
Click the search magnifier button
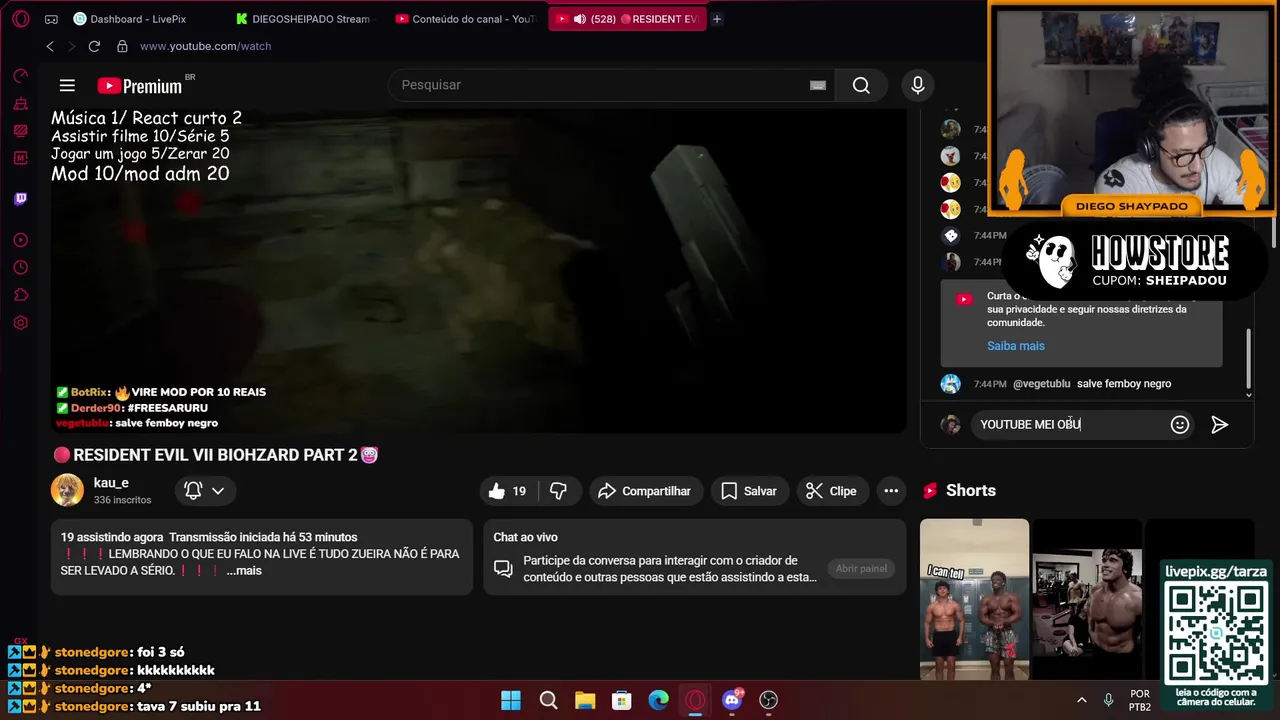[861, 85]
